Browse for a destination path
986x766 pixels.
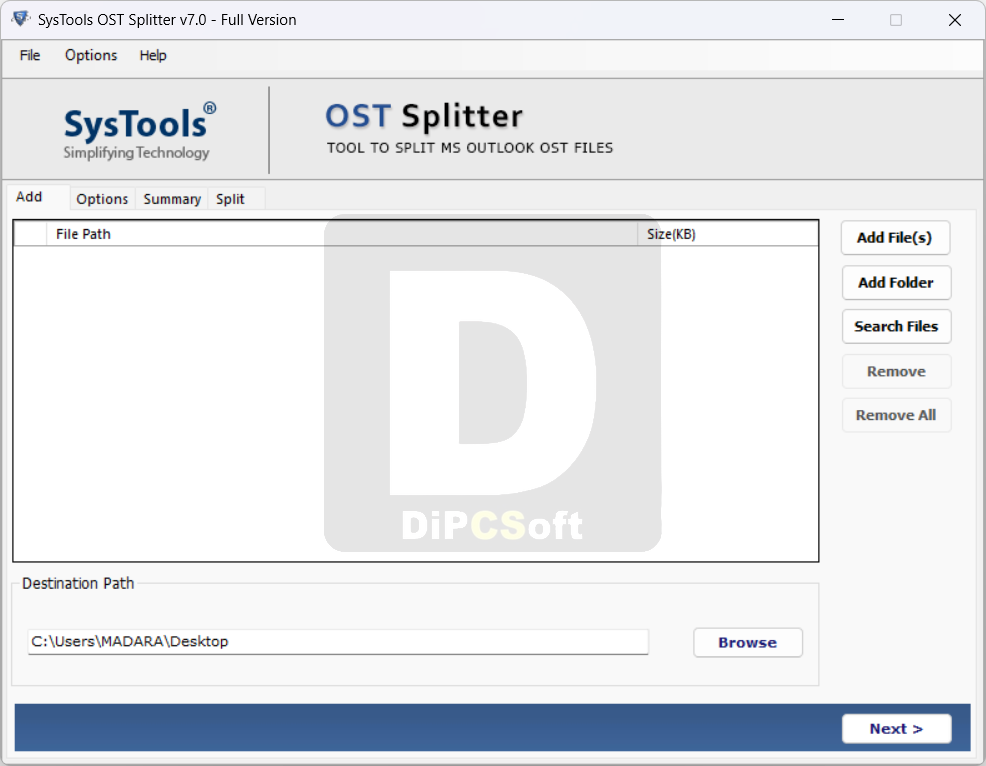(748, 643)
